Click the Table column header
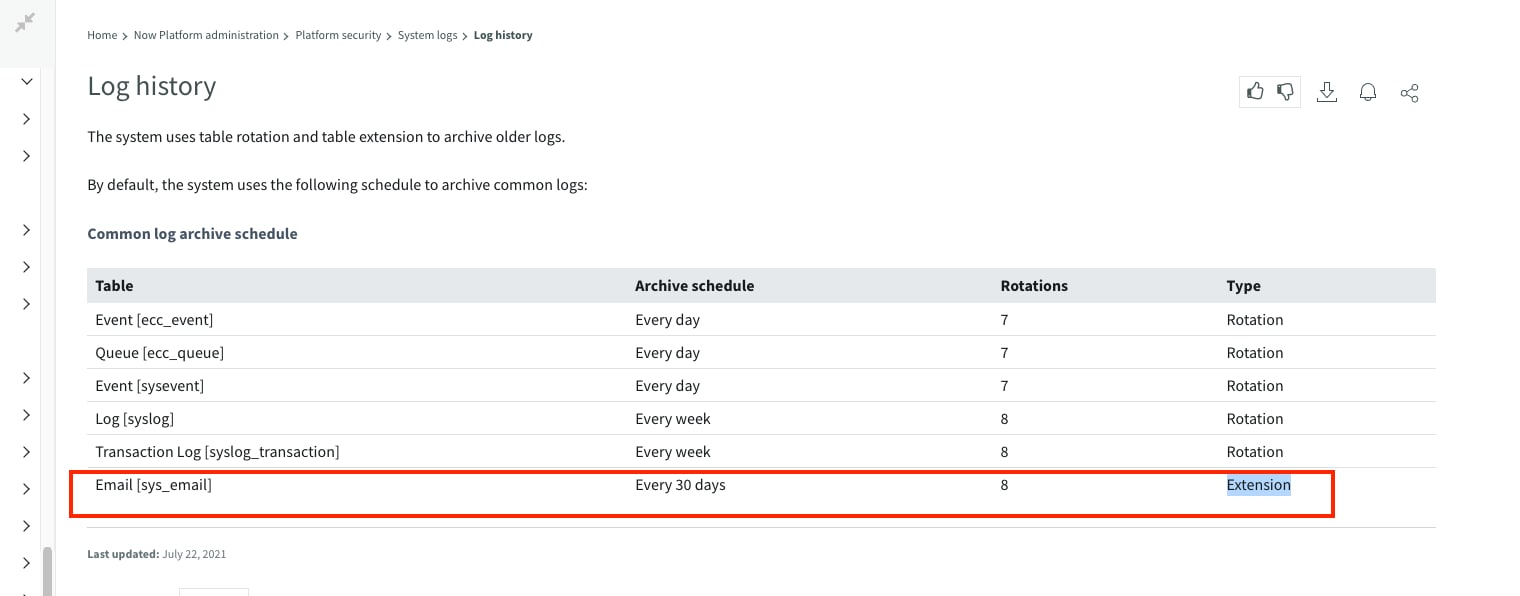1520x596 pixels. click(114, 286)
